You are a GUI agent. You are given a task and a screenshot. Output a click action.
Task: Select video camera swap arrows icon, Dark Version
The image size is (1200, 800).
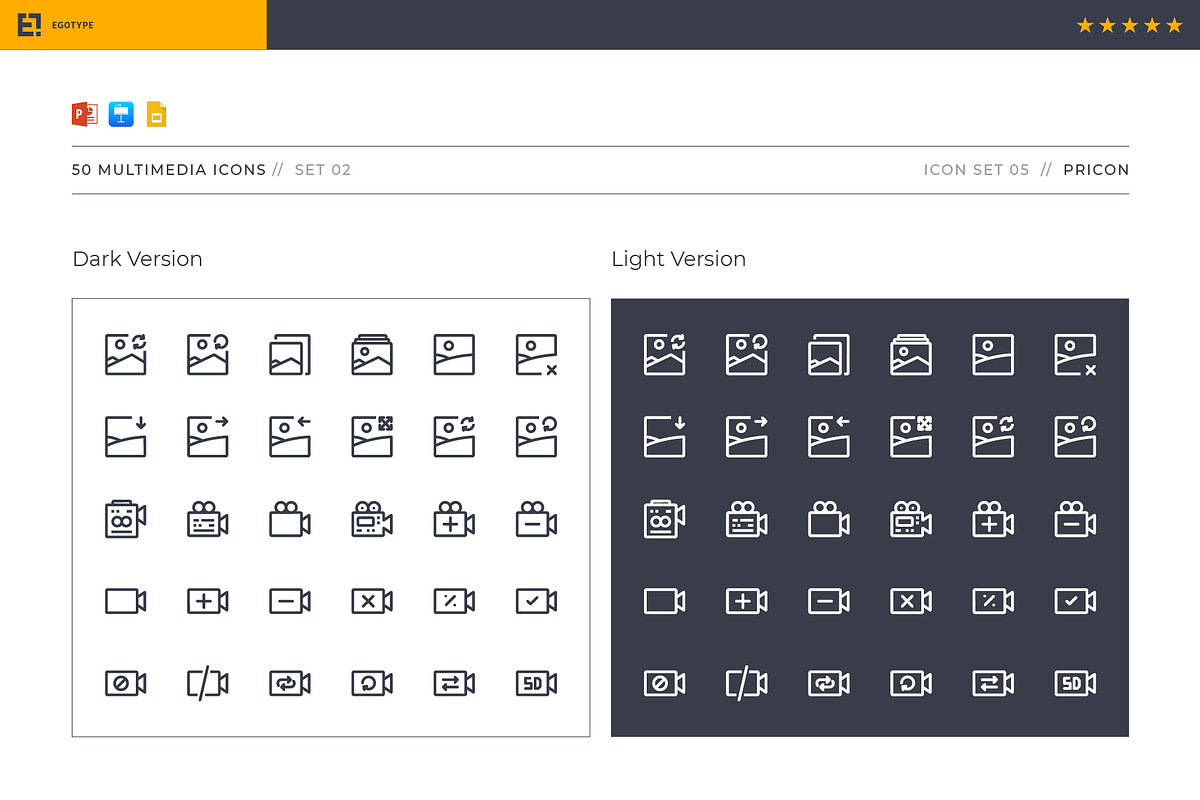[x=454, y=683]
